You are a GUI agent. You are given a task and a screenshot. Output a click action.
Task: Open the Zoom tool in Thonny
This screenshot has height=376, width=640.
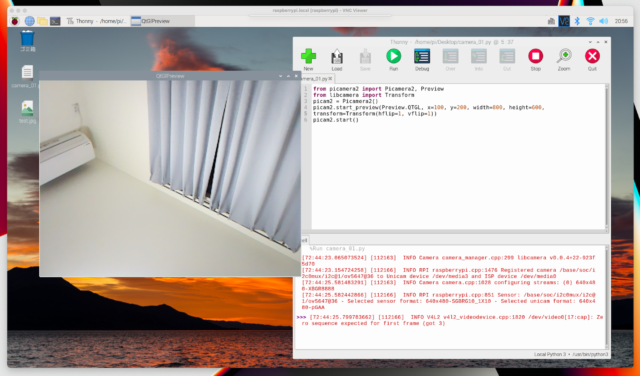click(564, 60)
